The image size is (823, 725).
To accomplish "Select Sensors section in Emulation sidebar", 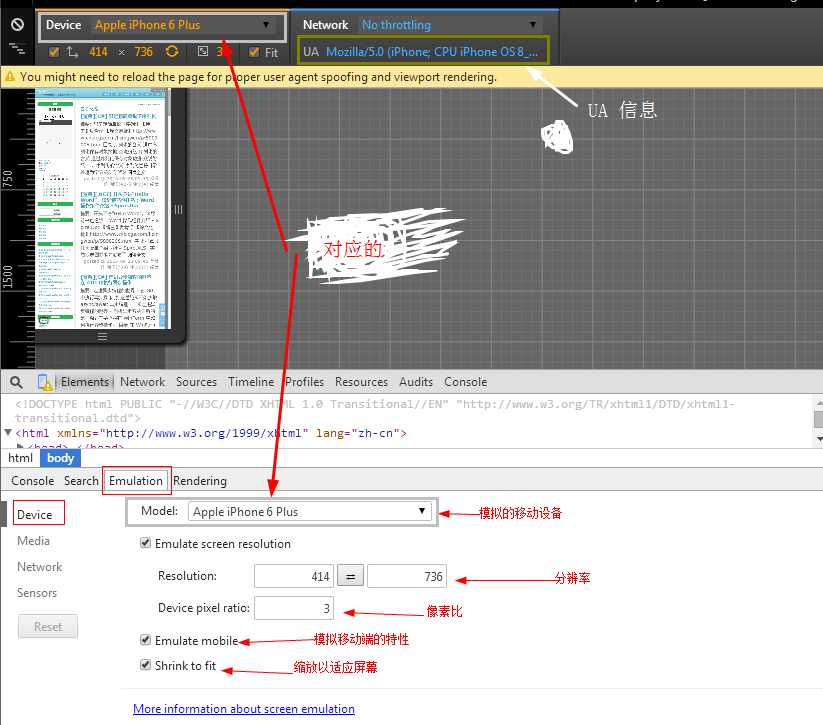I will (37, 593).
